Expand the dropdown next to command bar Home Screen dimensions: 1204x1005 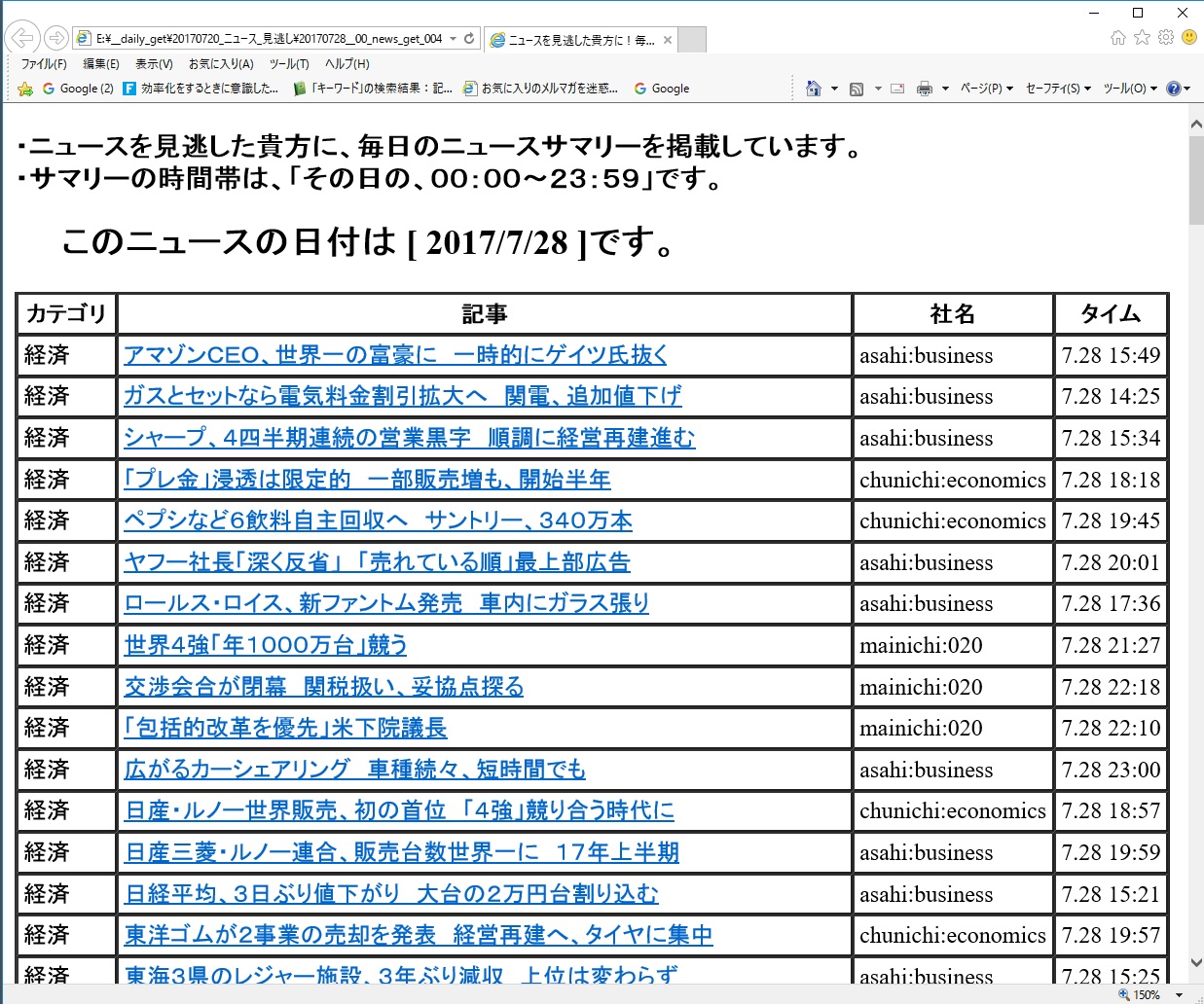[834, 89]
